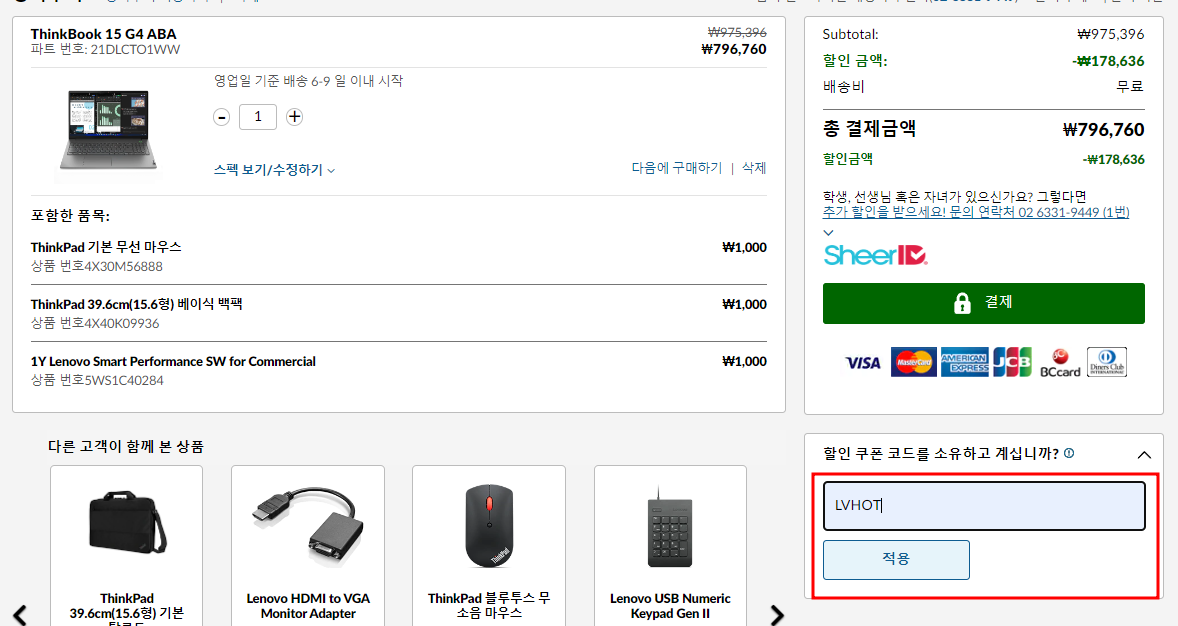1178x626 pixels.
Task: Click ThinkPad 39.6cm 베이식 백팩 included item
Action: coord(137,304)
